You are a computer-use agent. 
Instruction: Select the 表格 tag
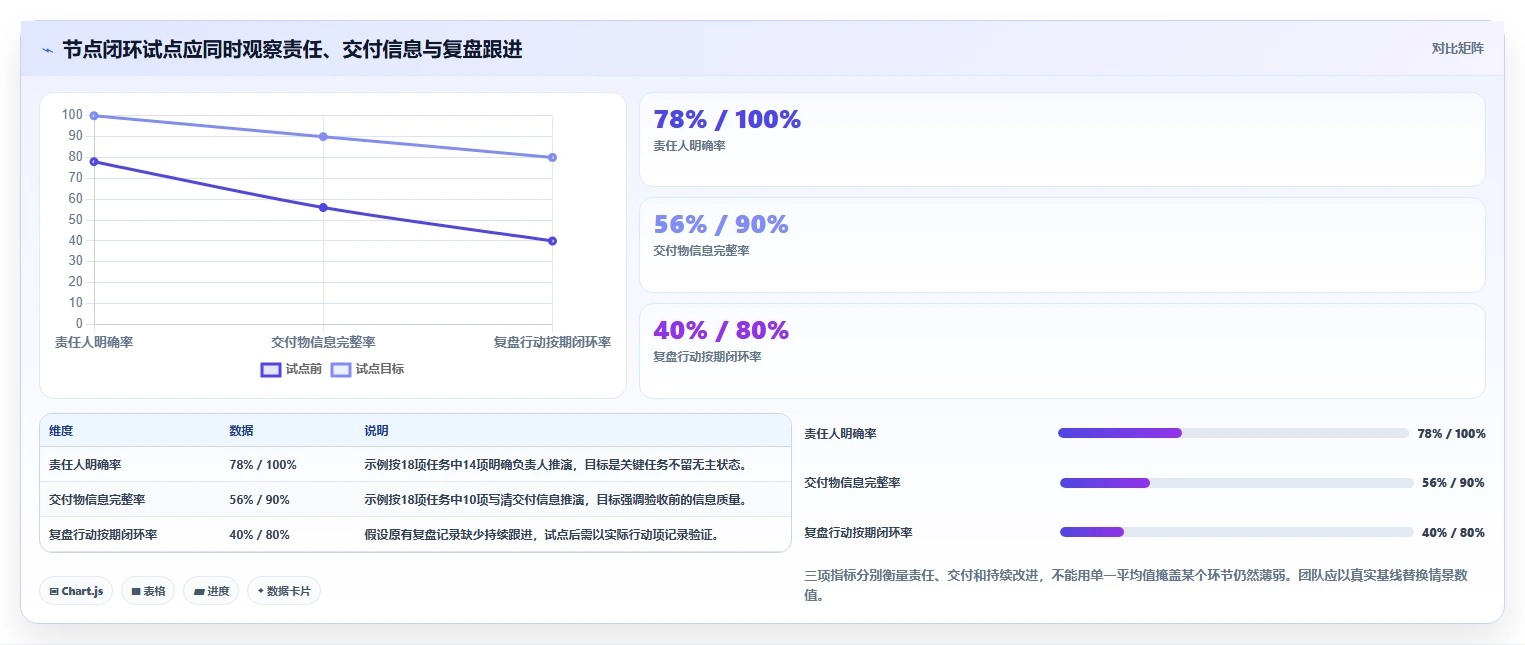tap(148, 591)
